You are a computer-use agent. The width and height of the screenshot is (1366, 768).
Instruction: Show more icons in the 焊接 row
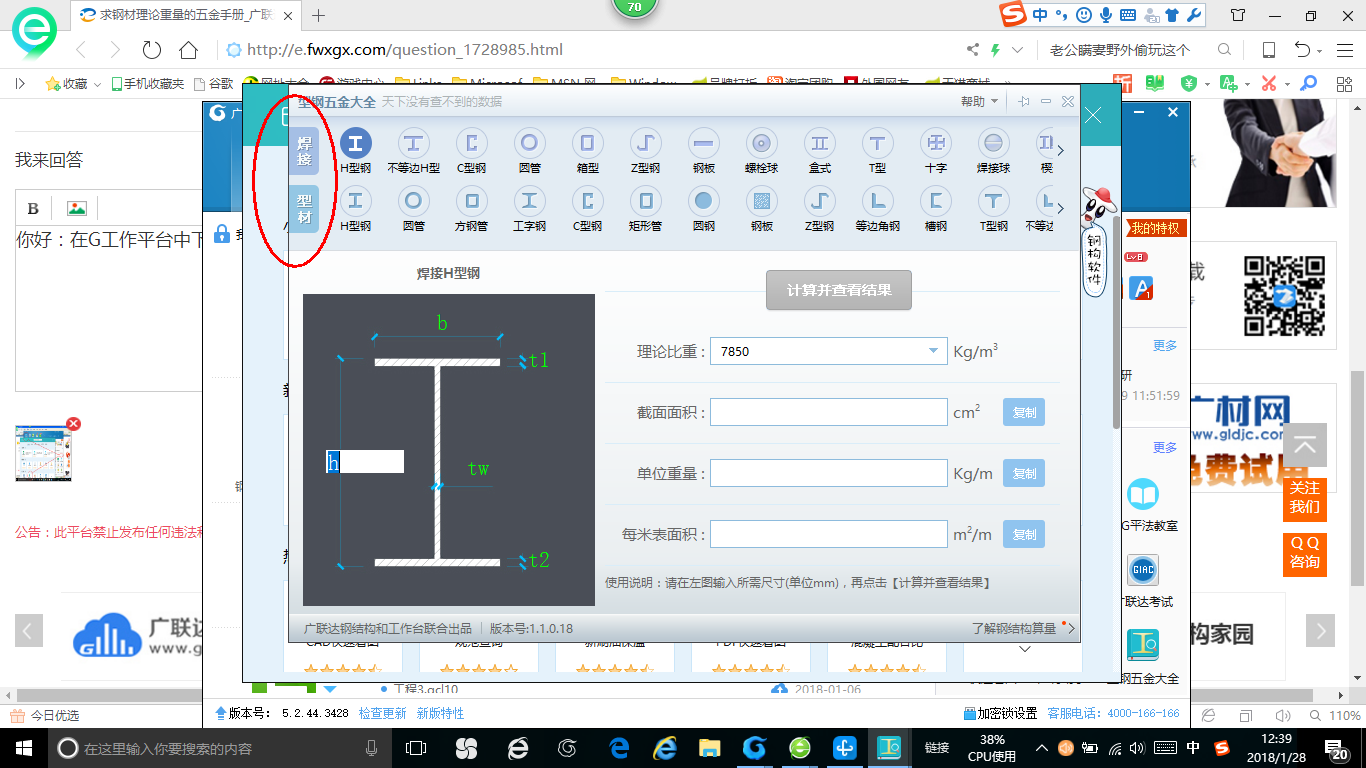(1060, 151)
